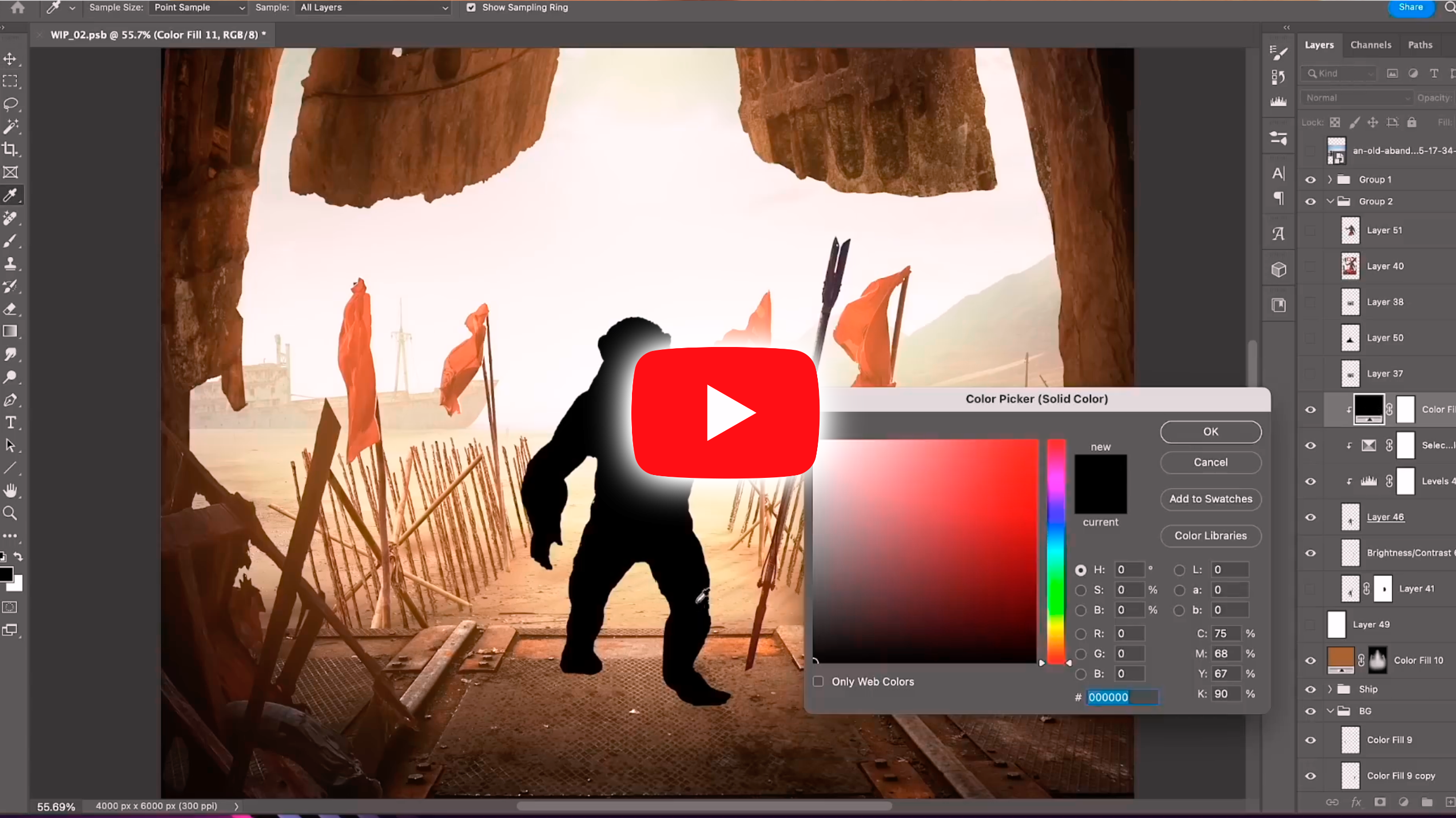This screenshot has width=1456, height=818.
Task: Uncheck Show Sampling Ring
Action: coord(471,7)
